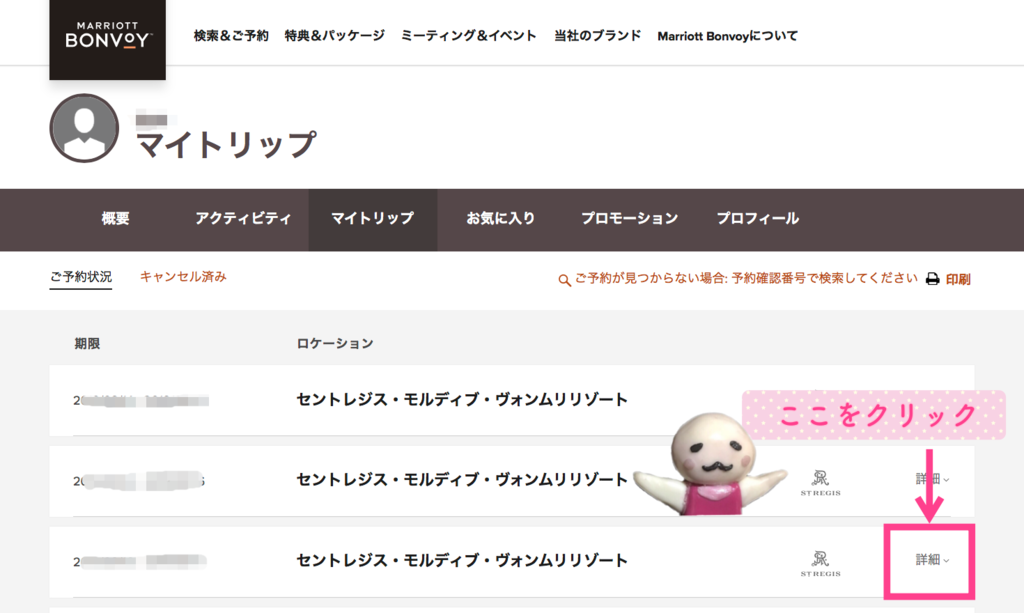
Task: Show the ご予約状況 reservations list
Action: coord(81,277)
